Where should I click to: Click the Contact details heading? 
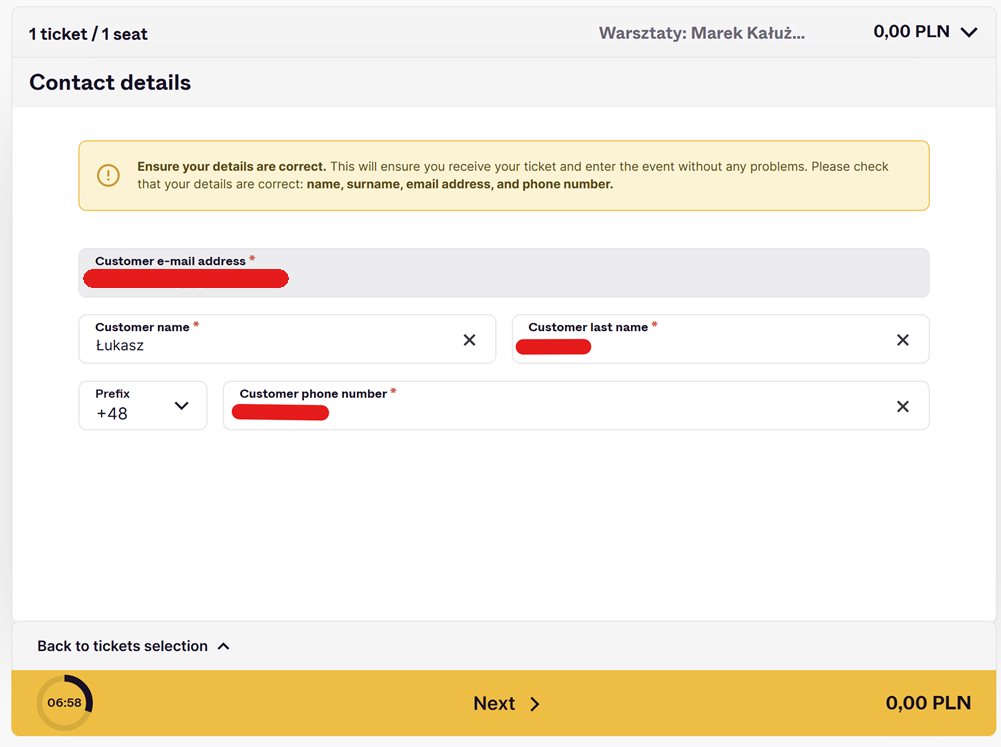coord(110,82)
